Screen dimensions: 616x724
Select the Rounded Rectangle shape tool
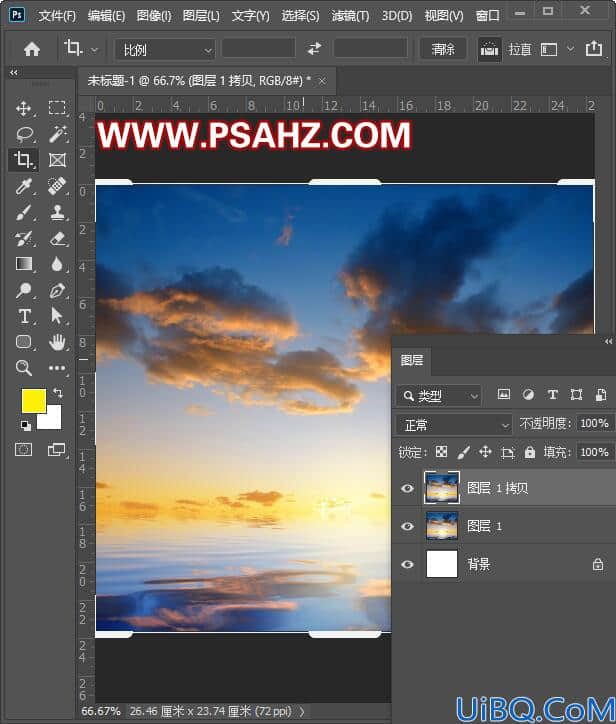[24, 342]
